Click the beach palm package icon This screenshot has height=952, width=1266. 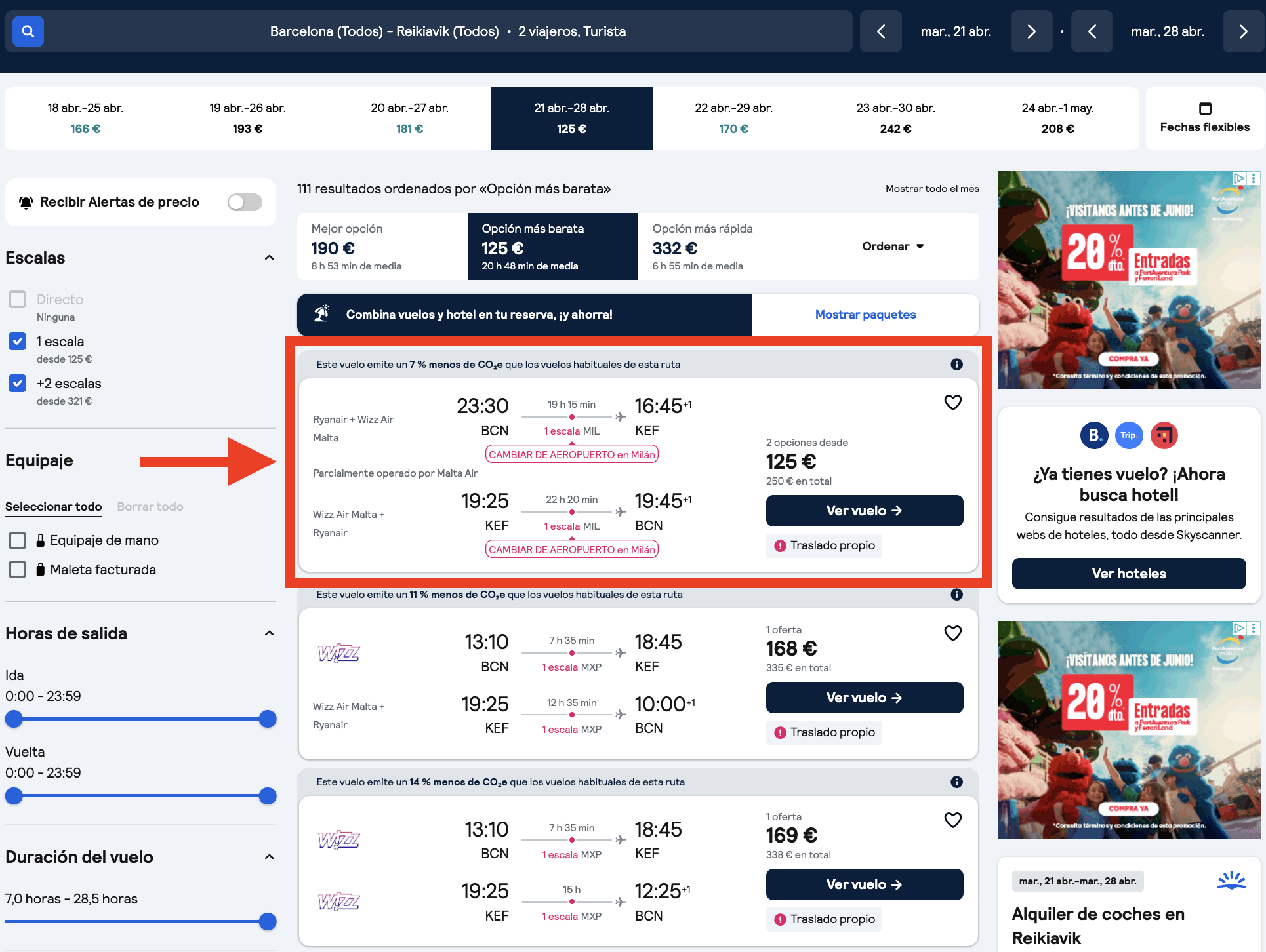pos(321,314)
